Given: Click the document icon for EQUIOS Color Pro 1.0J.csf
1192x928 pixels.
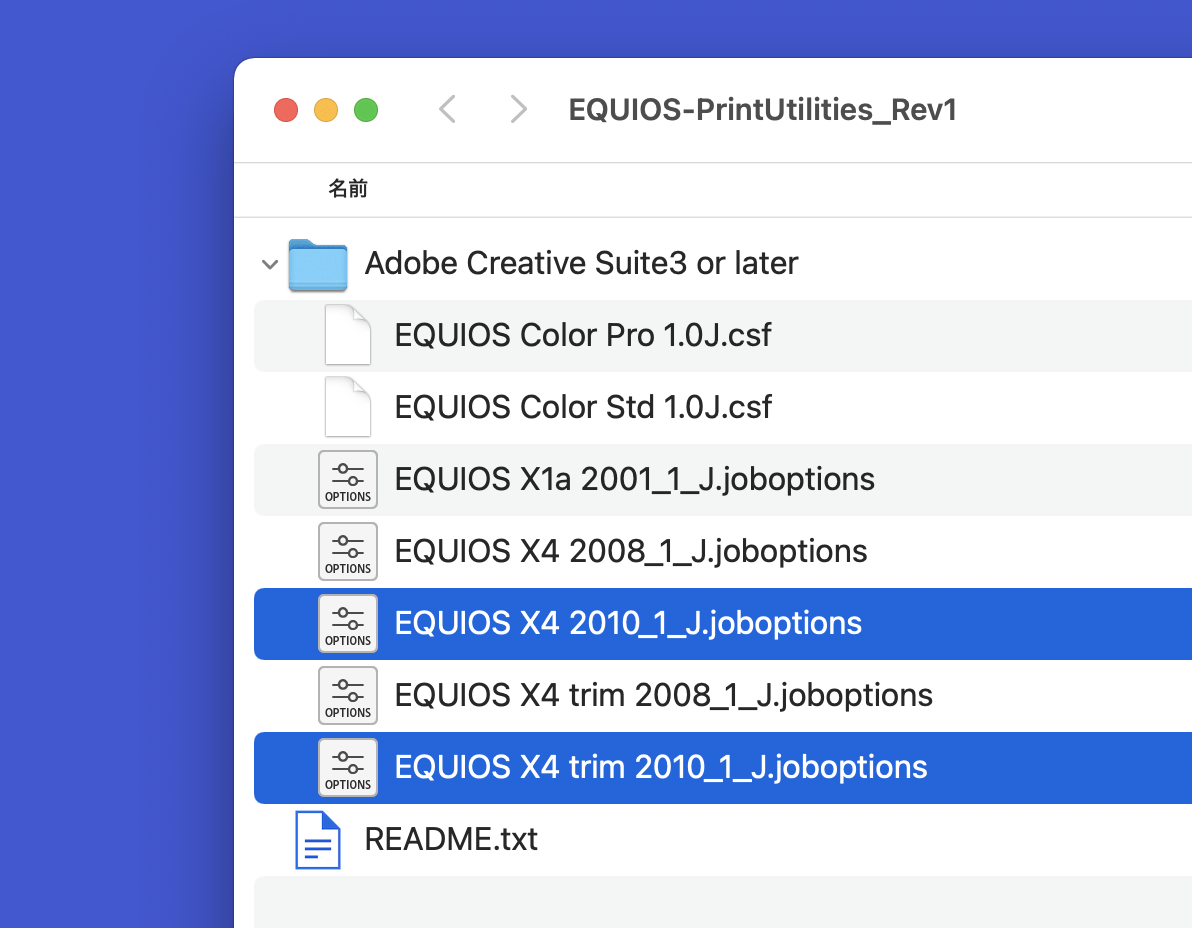Looking at the screenshot, I should 348,335.
